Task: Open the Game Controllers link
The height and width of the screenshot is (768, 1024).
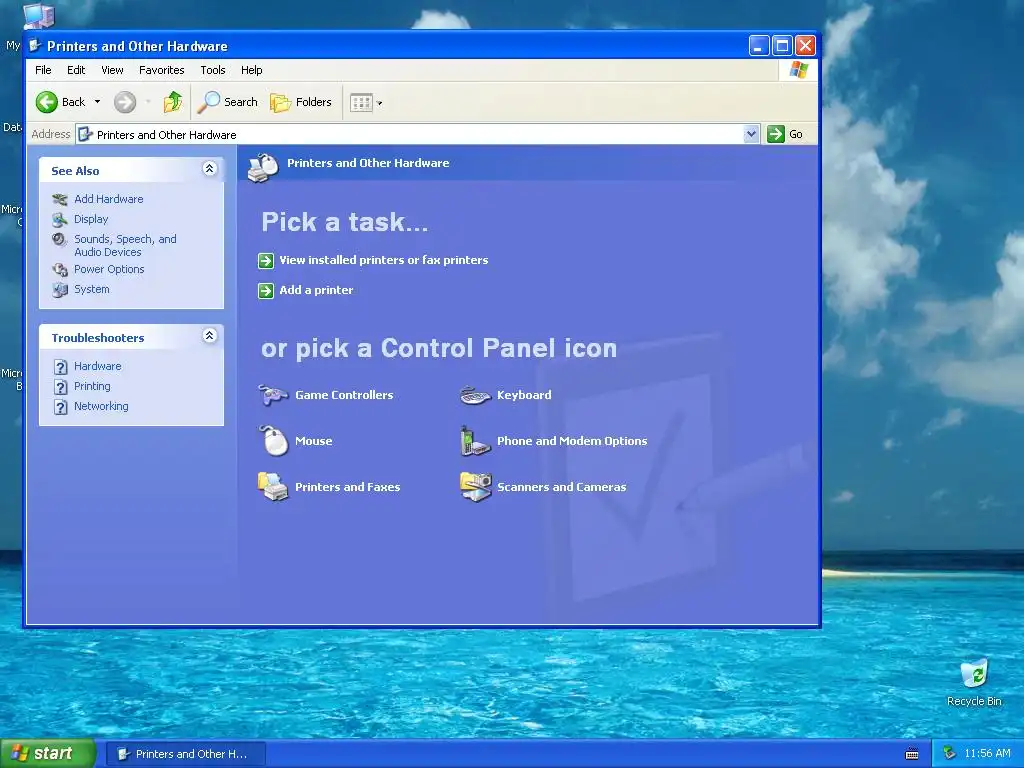Action: coord(344,395)
